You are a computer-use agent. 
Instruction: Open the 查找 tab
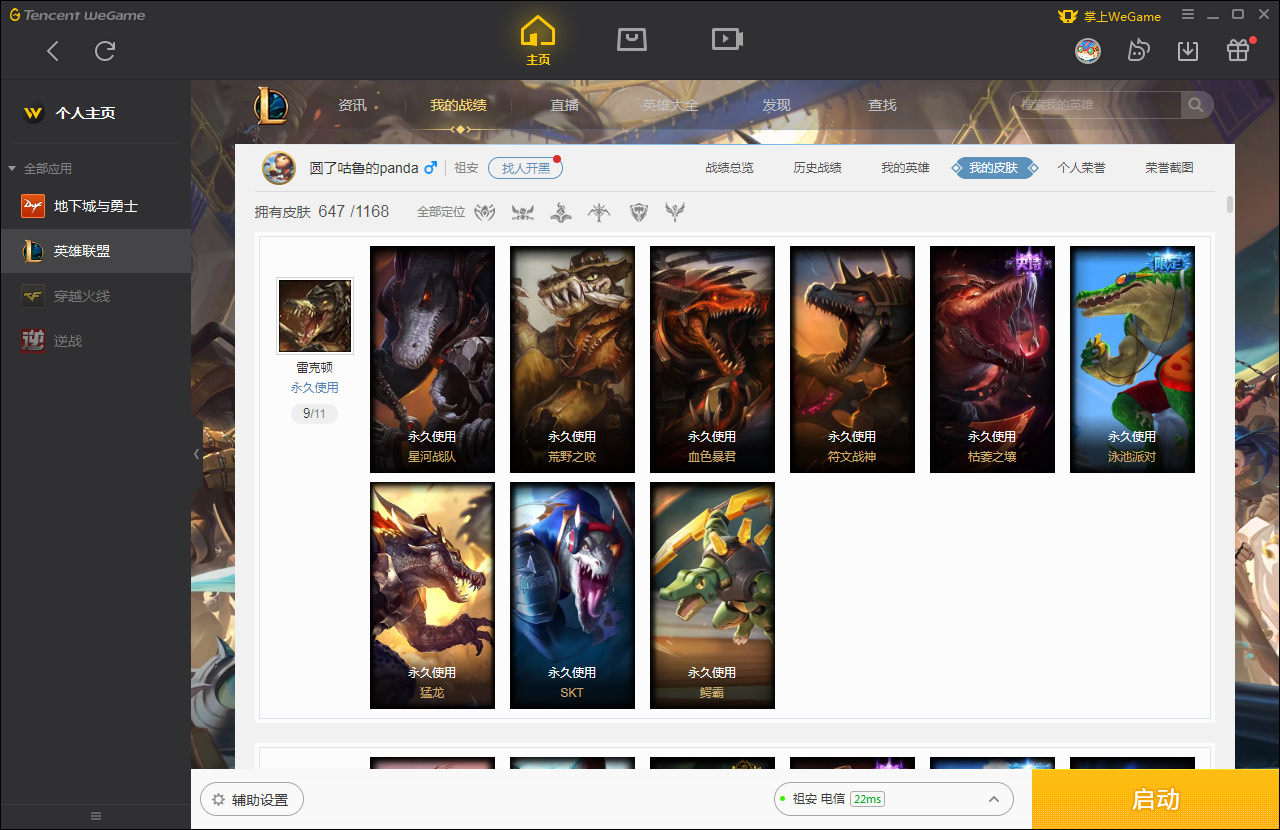pyautogui.click(x=882, y=105)
